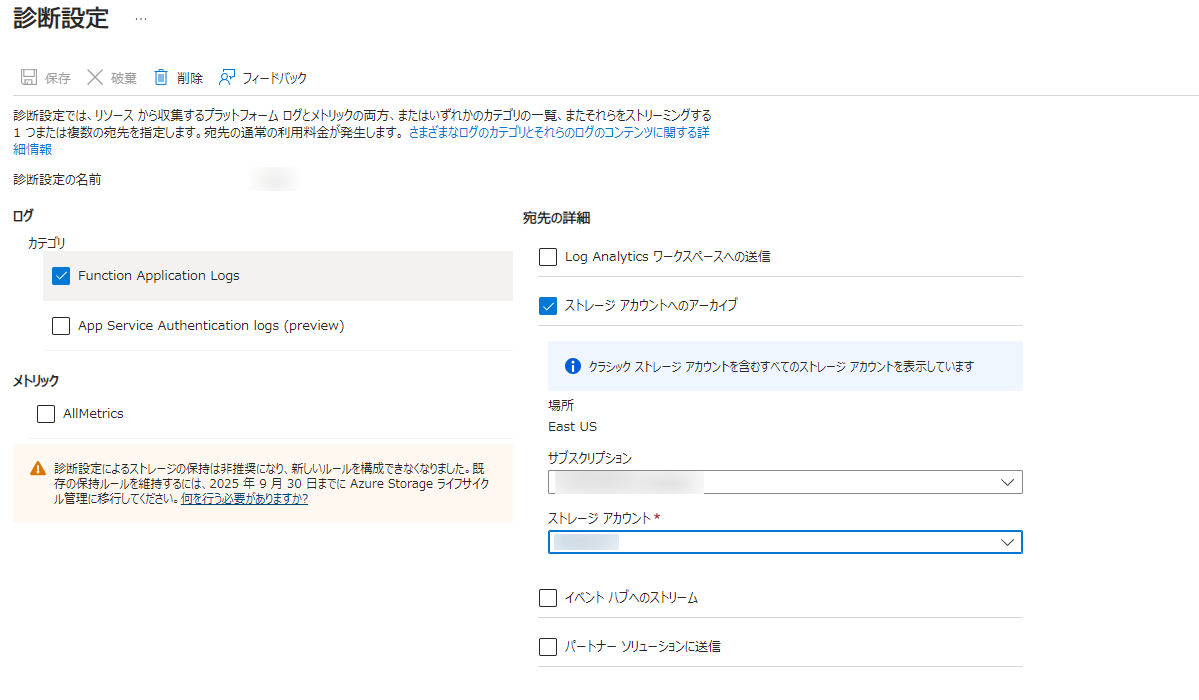Viewport: 1199px width, 700px height.
Task: Click the メトリック section heading
Action: pos(36,381)
